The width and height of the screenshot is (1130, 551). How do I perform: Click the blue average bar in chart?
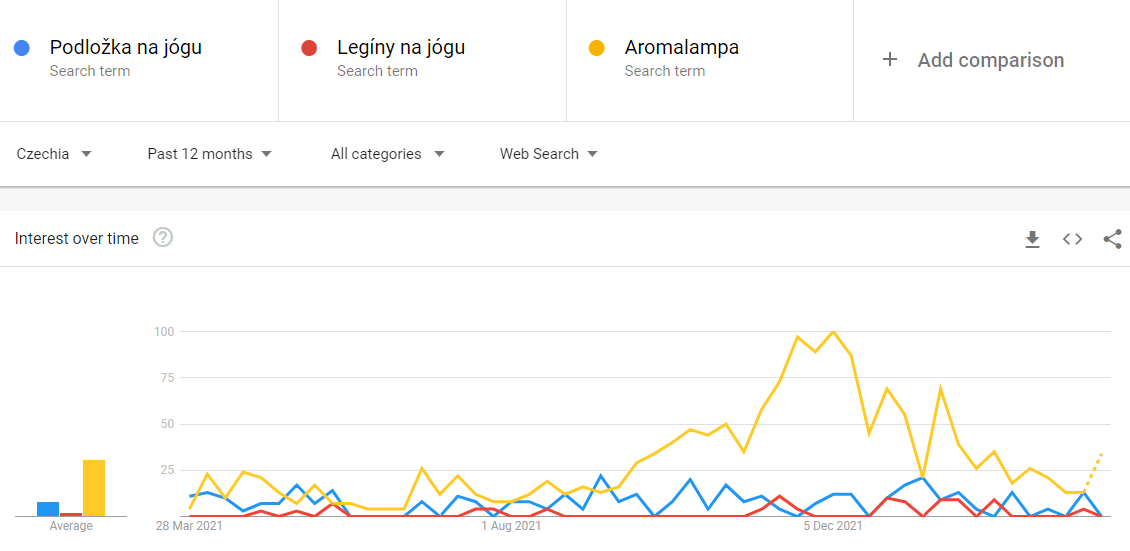pyautogui.click(x=48, y=509)
